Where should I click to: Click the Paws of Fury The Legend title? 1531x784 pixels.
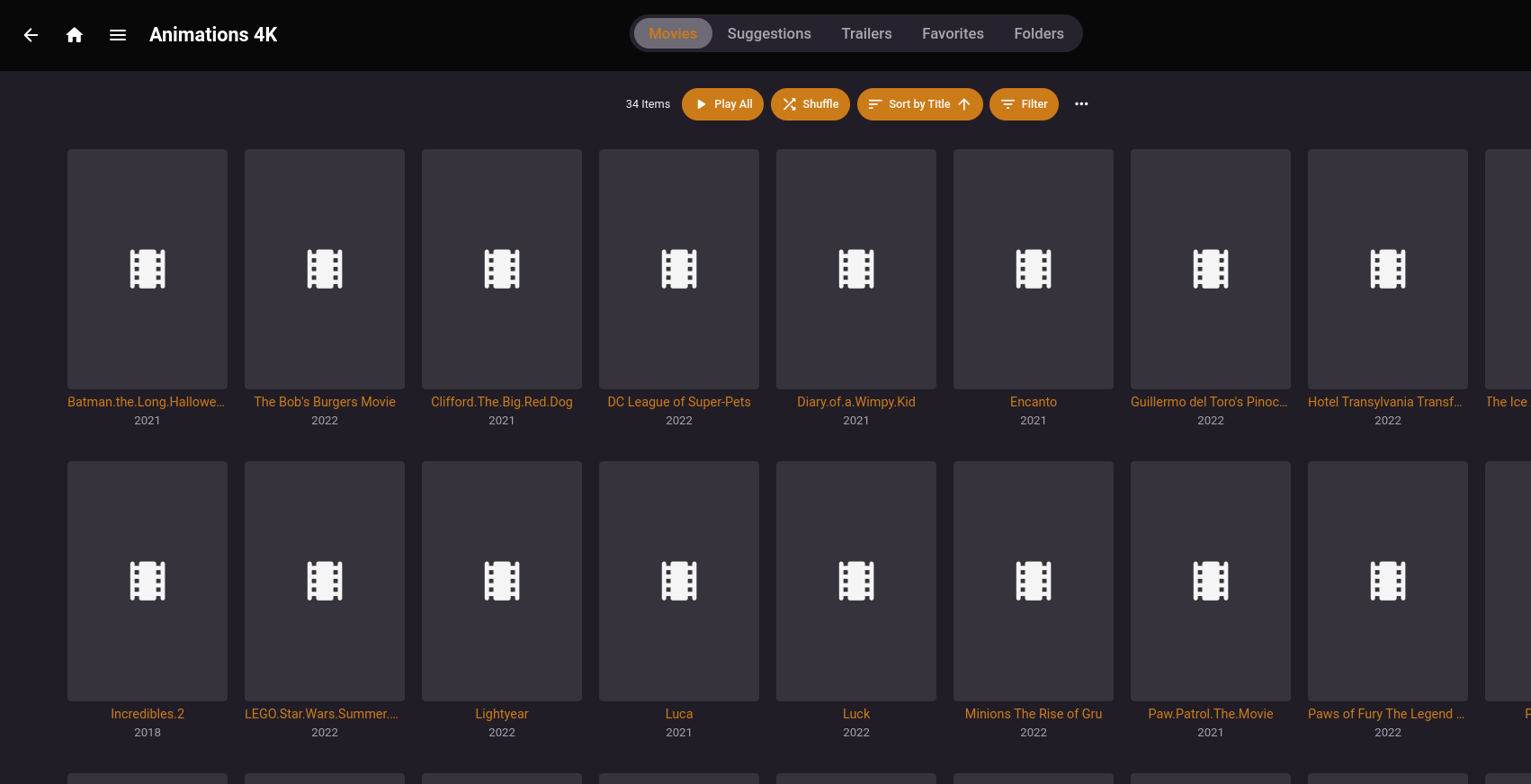pyautogui.click(x=1386, y=714)
